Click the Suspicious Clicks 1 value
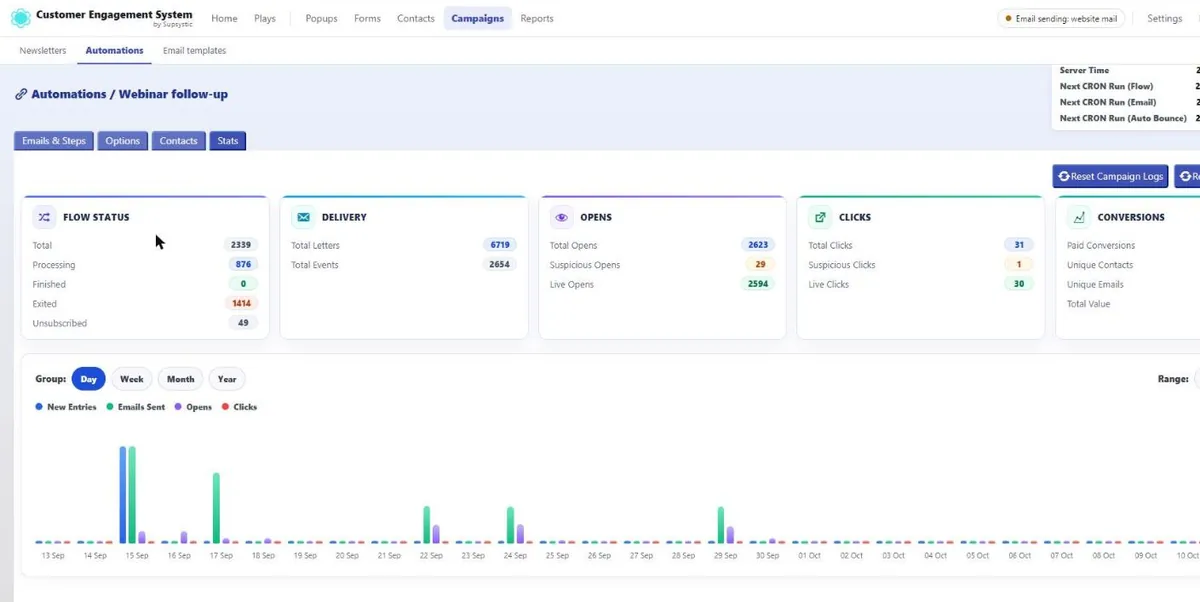The image size is (1200, 602). [x=1019, y=265]
